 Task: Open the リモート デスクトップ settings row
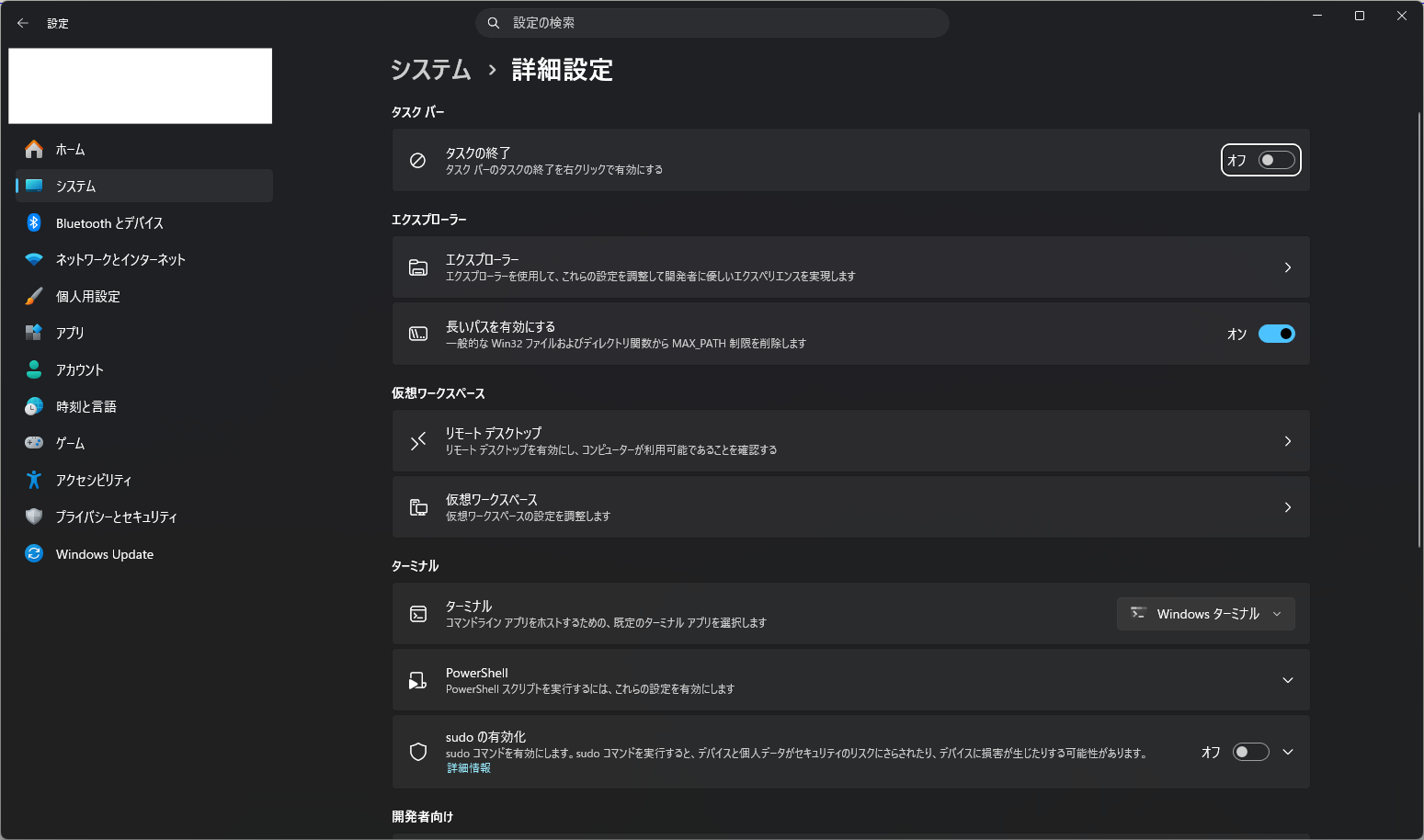click(x=850, y=441)
